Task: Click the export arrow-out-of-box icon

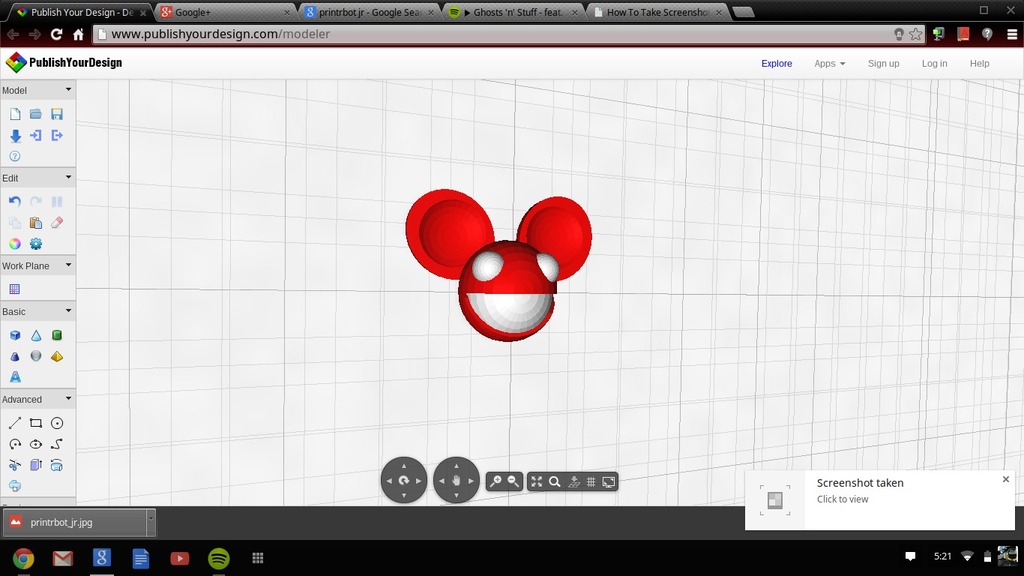Action: pos(57,135)
